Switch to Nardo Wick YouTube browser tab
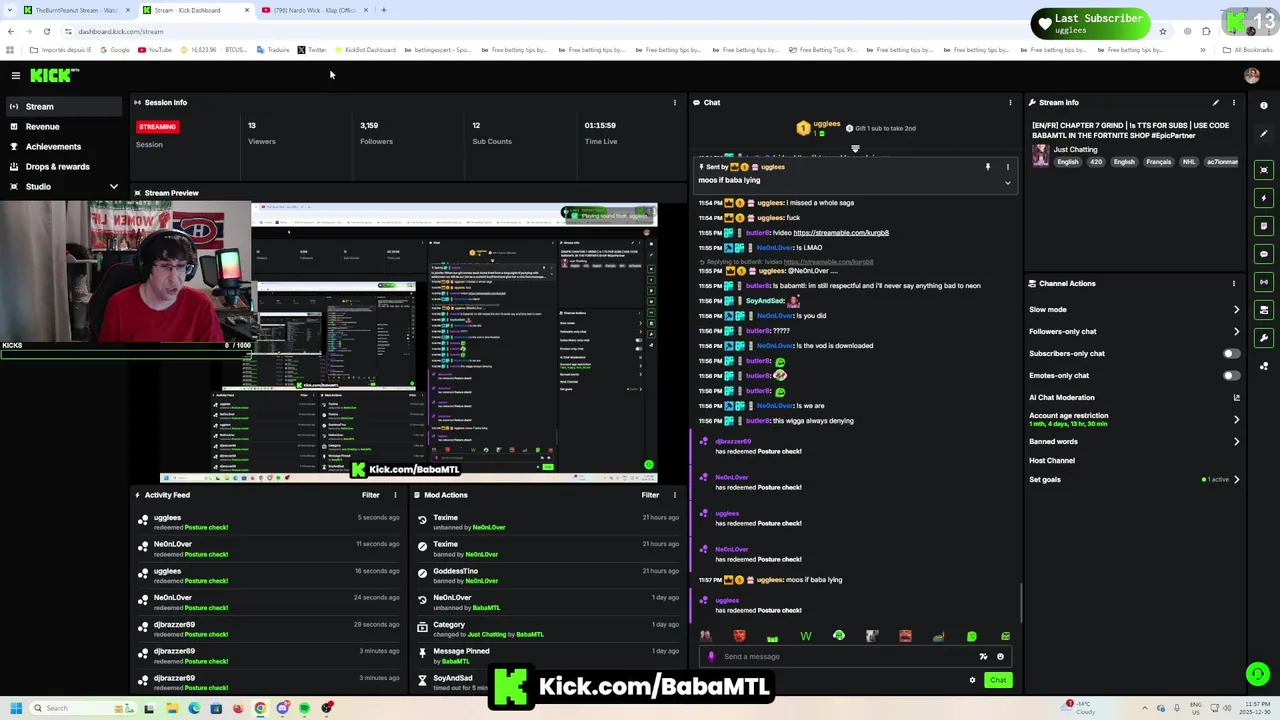Screen dimensions: 1280x720 coord(314,10)
